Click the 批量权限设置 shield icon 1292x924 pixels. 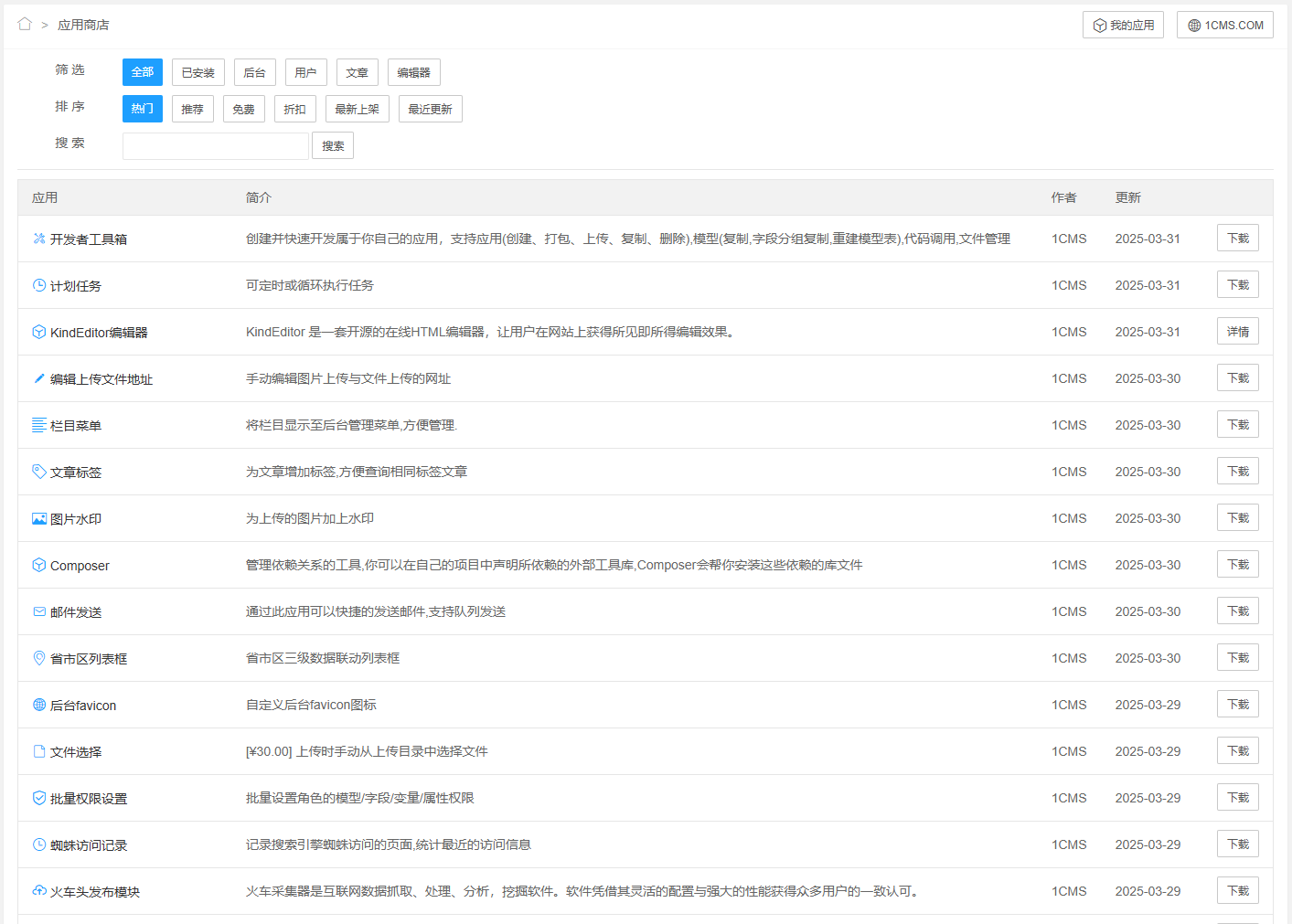[39, 798]
